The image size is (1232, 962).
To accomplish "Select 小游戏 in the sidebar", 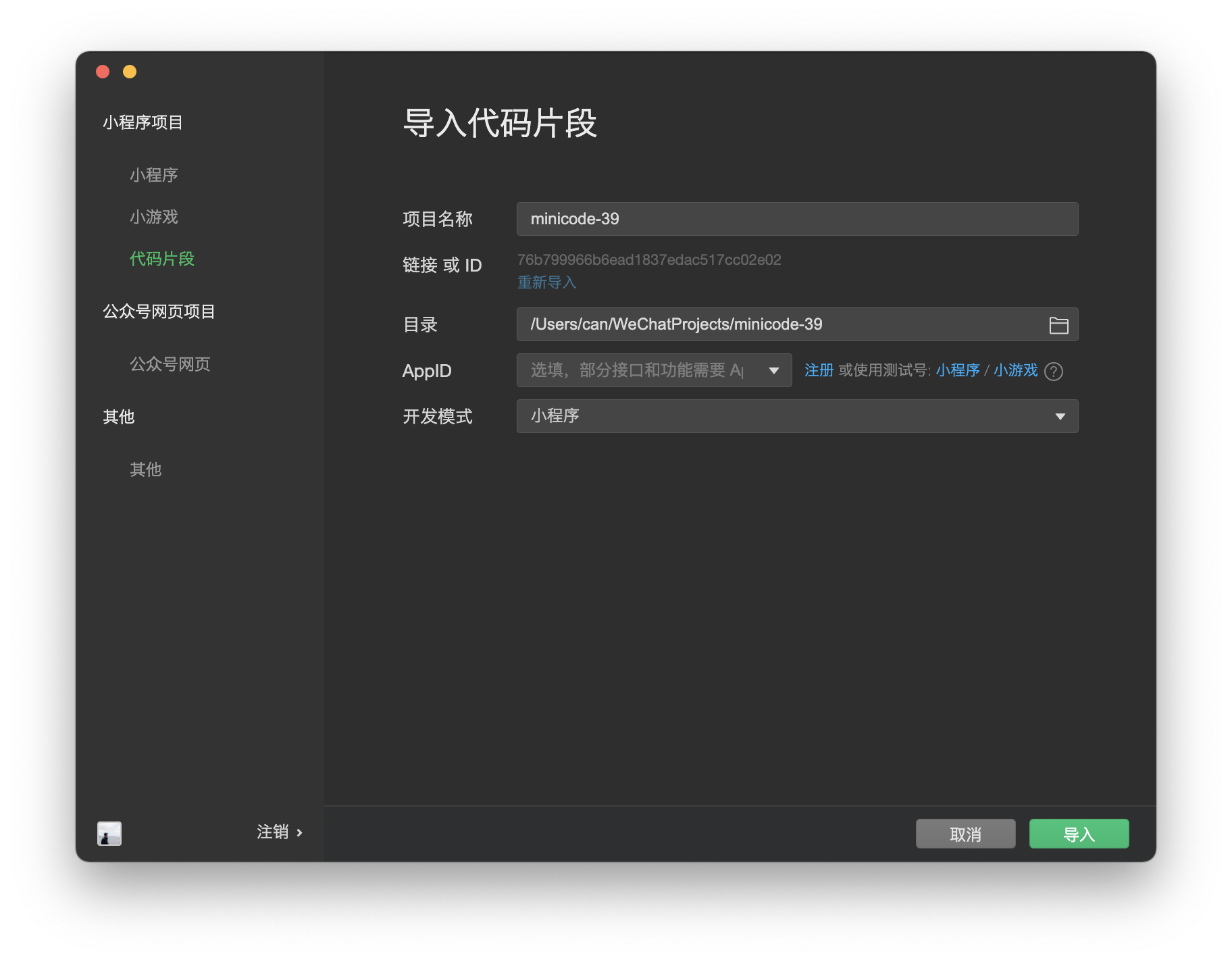I will pyautogui.click(x=154, y=217).
